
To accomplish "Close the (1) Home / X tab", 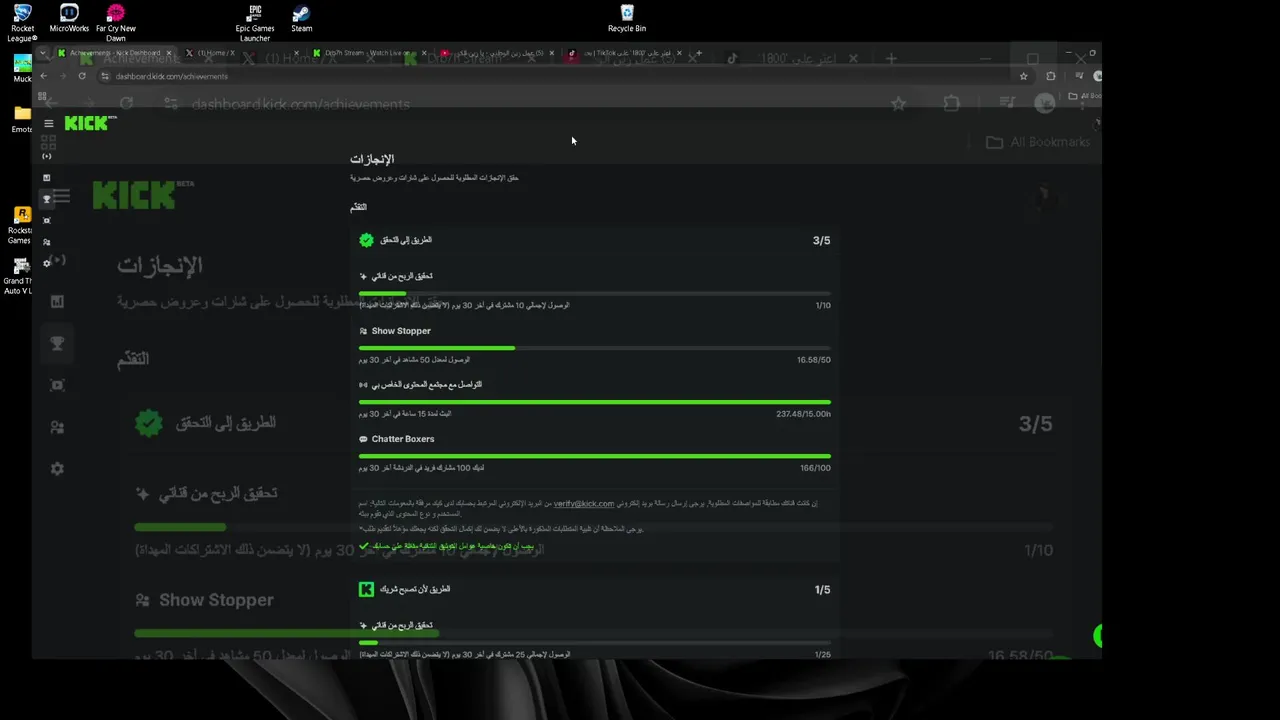I will pyautogui.click(x=295, y=53).
